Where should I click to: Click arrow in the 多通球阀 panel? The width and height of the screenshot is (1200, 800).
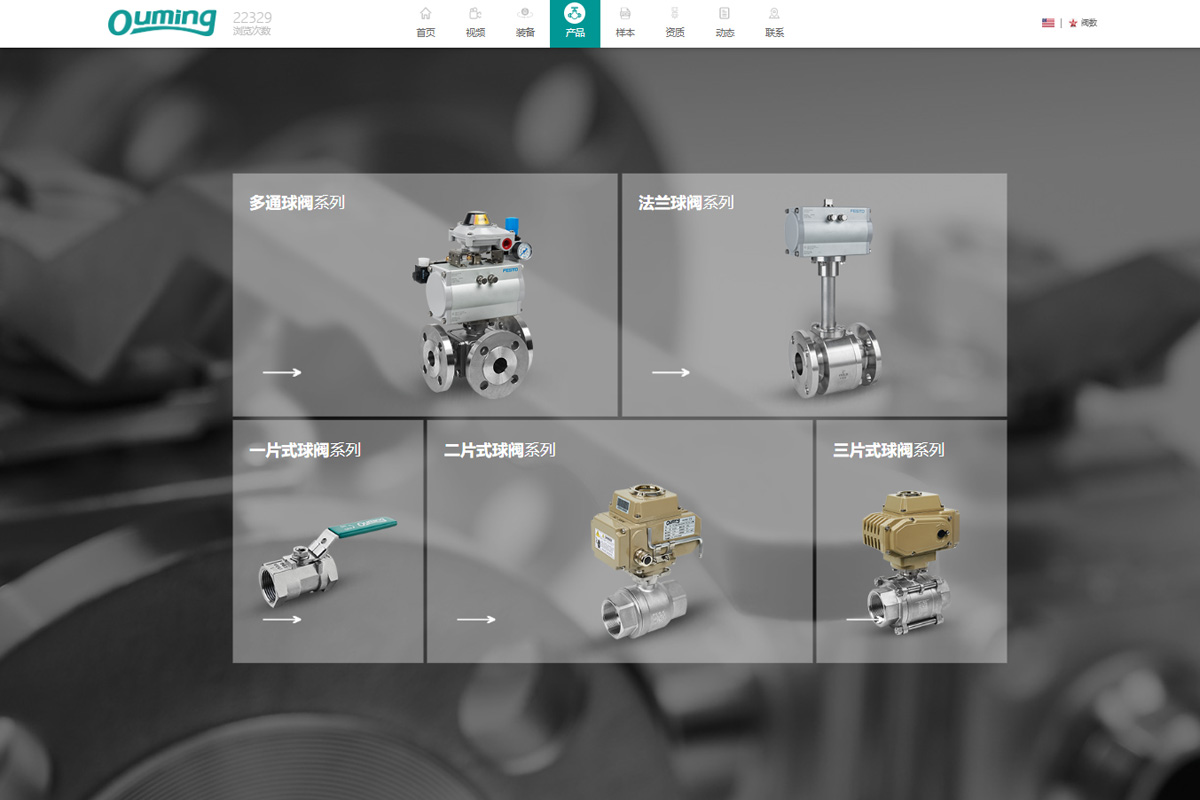click(282, 373)
